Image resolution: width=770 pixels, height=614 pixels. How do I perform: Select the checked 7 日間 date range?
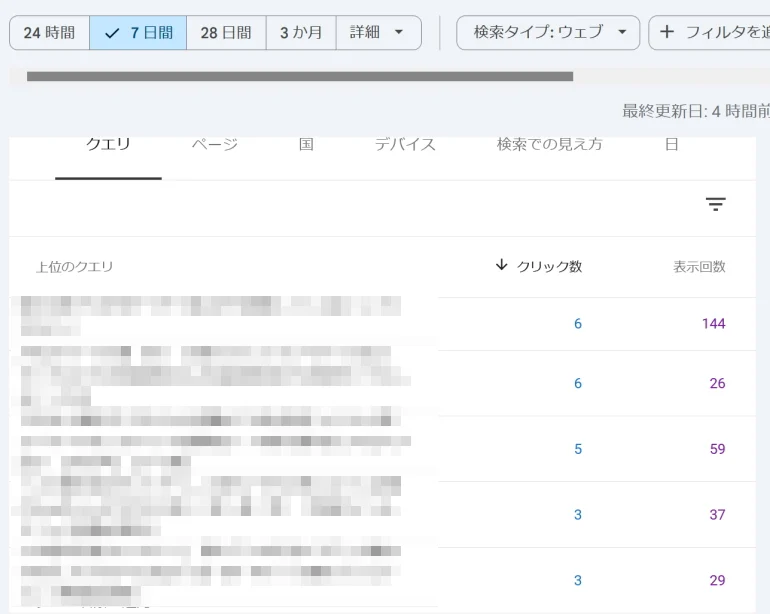coord(138,32)
